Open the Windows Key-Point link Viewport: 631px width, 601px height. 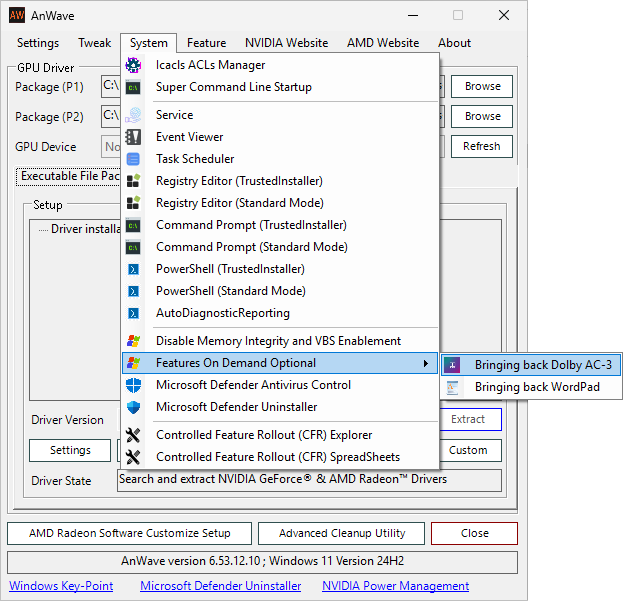(61, 586)
